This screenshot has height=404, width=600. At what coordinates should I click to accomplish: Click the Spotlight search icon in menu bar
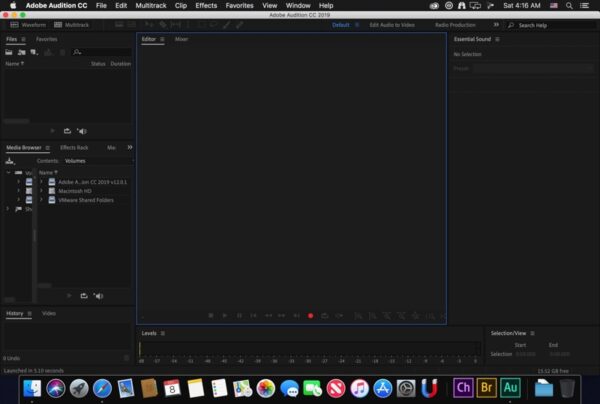tap(569, 5)
